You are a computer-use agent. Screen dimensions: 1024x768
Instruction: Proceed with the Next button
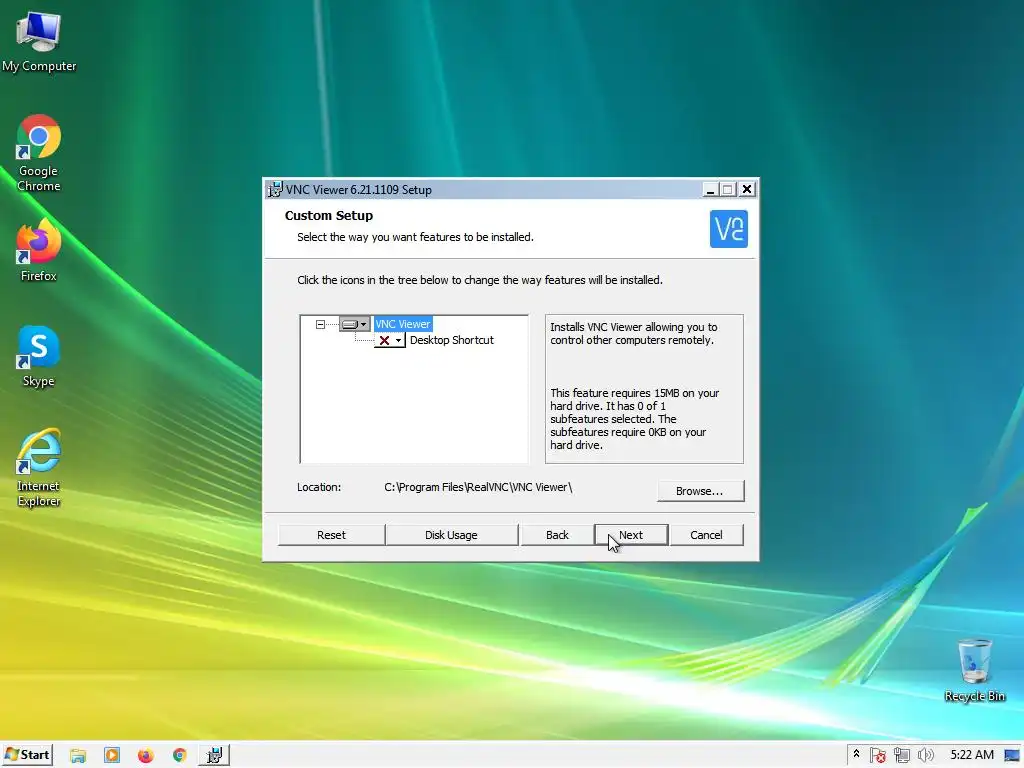coord(631,535)
